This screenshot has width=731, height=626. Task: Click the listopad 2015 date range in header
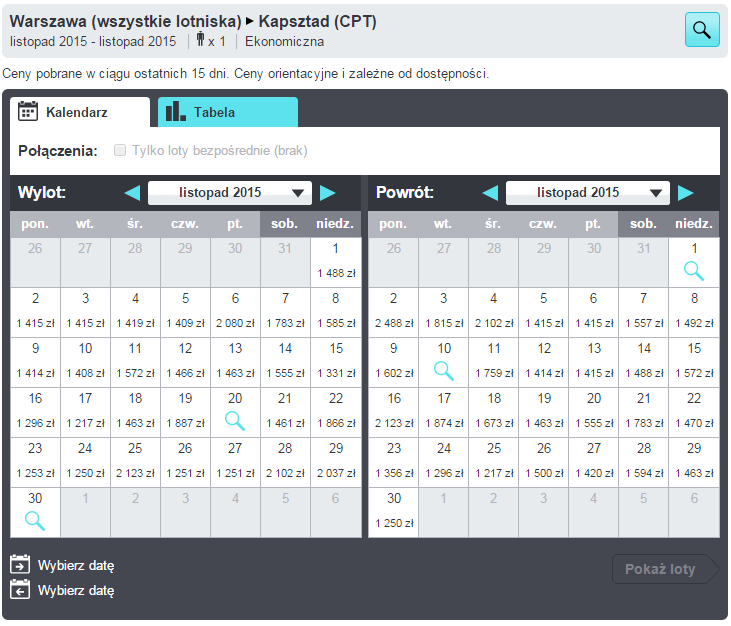93,41
